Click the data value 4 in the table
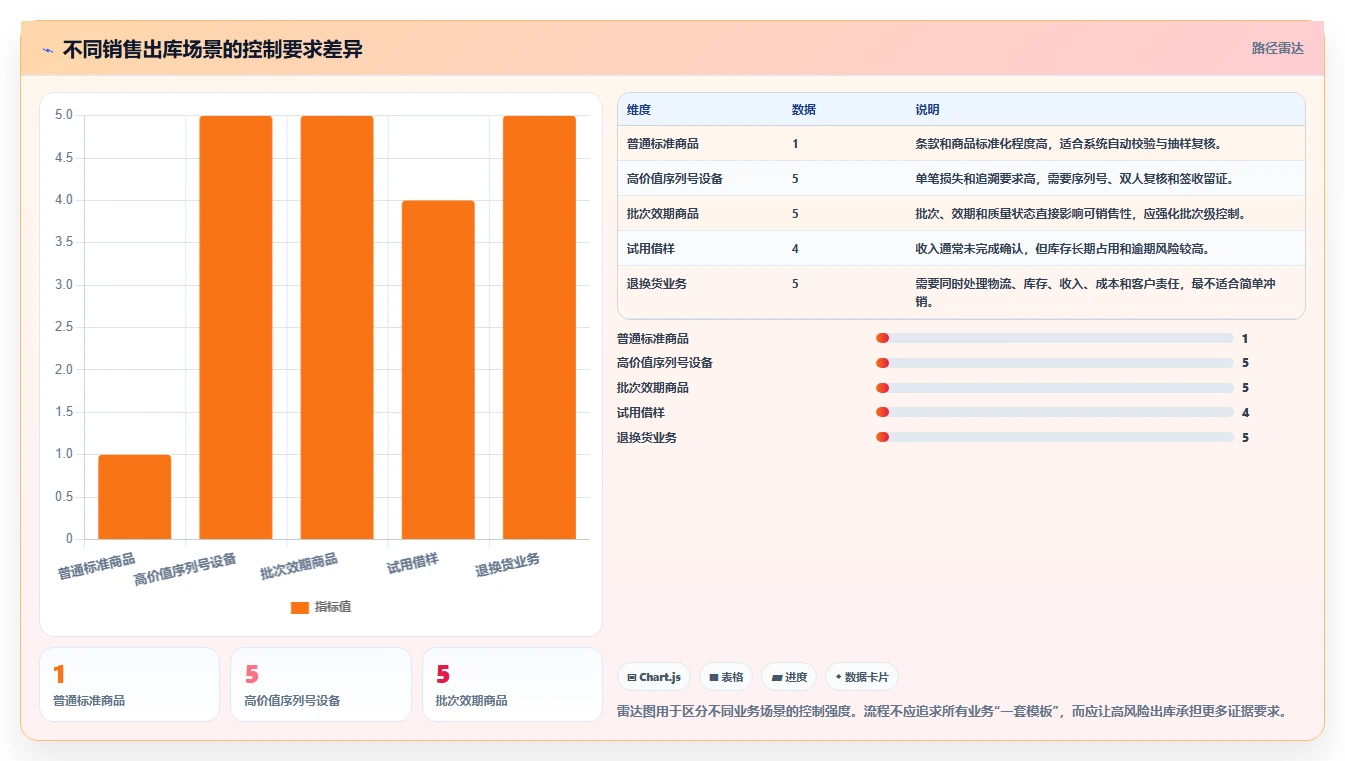 point(795,249)
